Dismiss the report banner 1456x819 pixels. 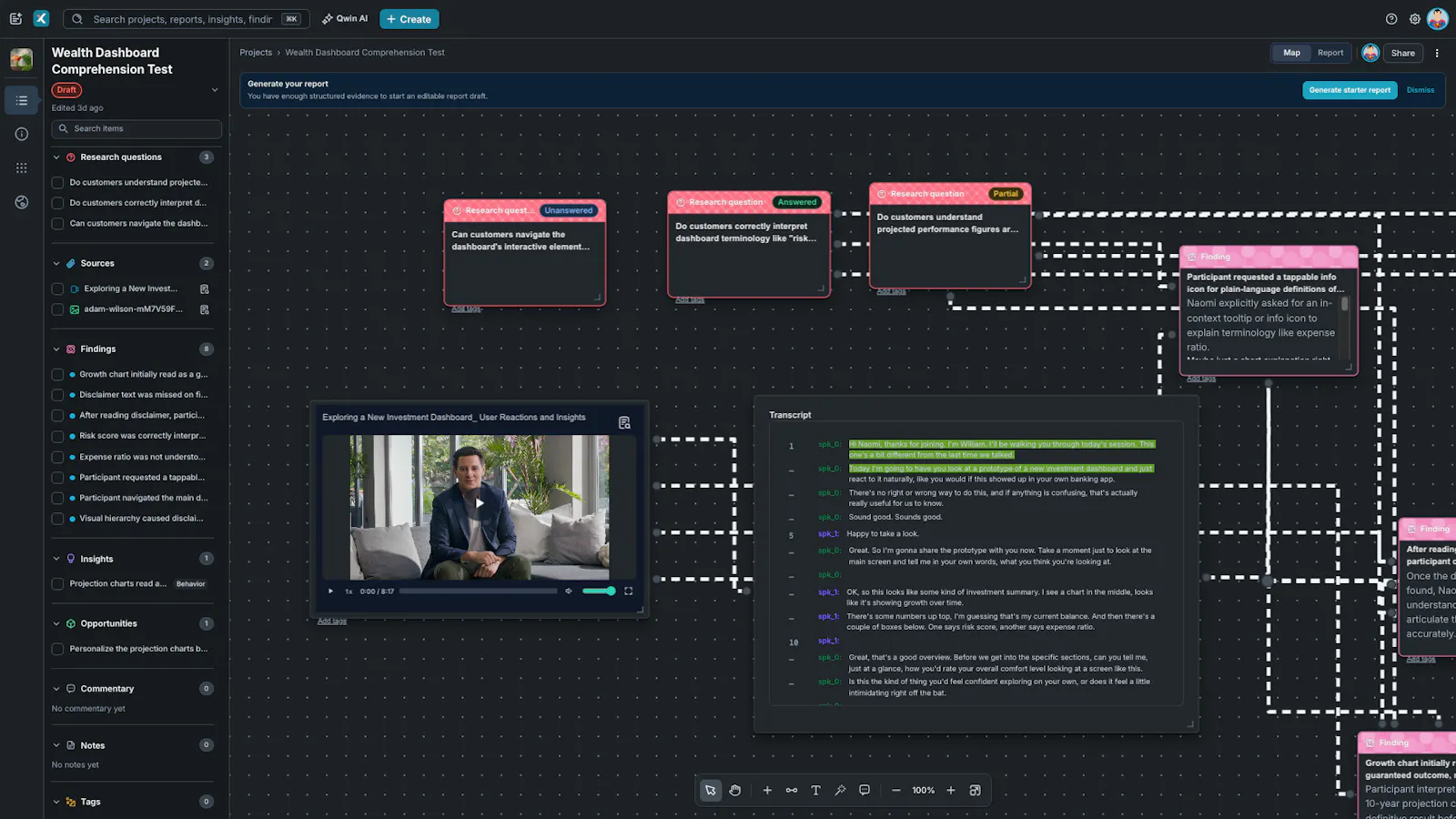[1420, 90]
